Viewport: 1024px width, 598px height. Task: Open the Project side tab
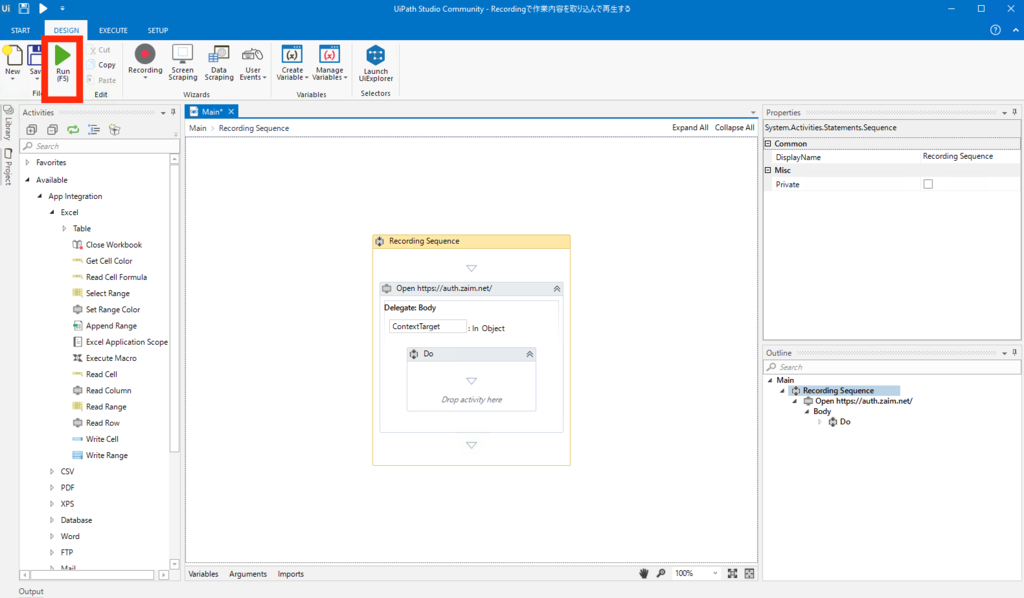pos(8,167)
